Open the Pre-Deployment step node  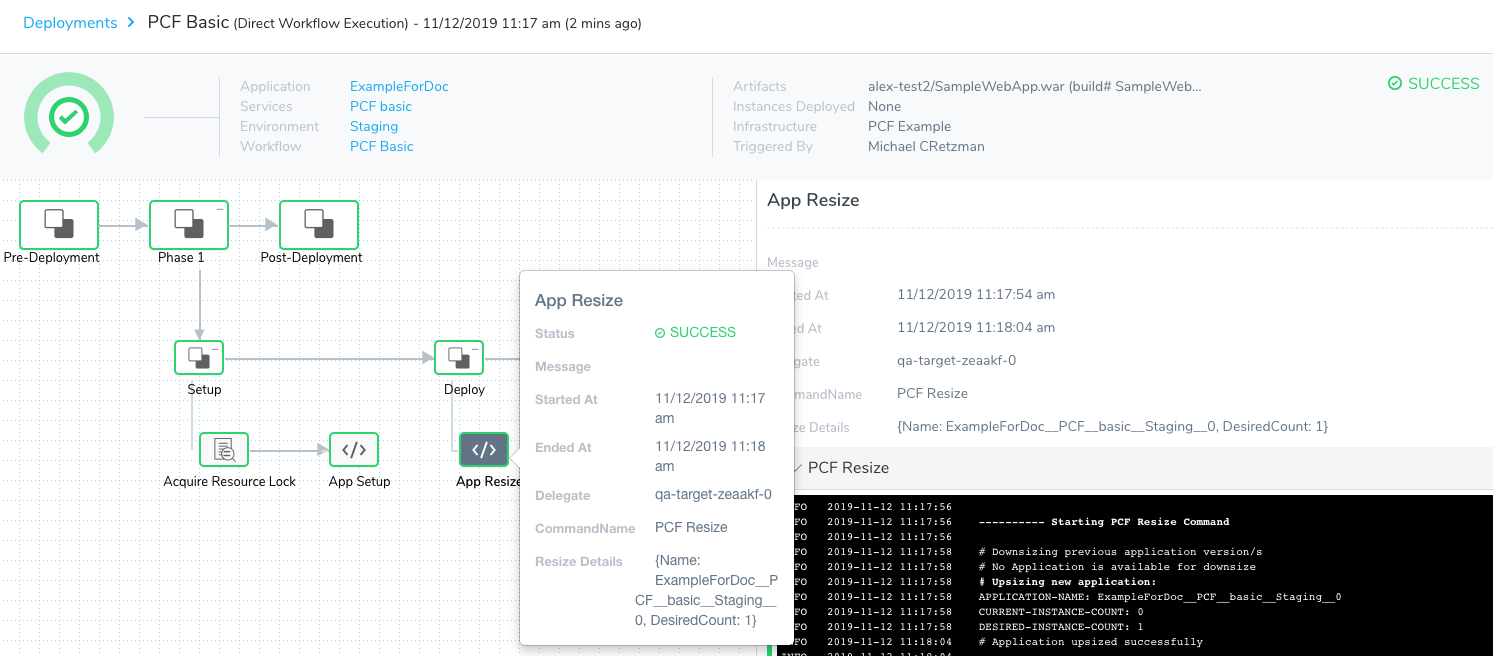click(x=59, y=225)
